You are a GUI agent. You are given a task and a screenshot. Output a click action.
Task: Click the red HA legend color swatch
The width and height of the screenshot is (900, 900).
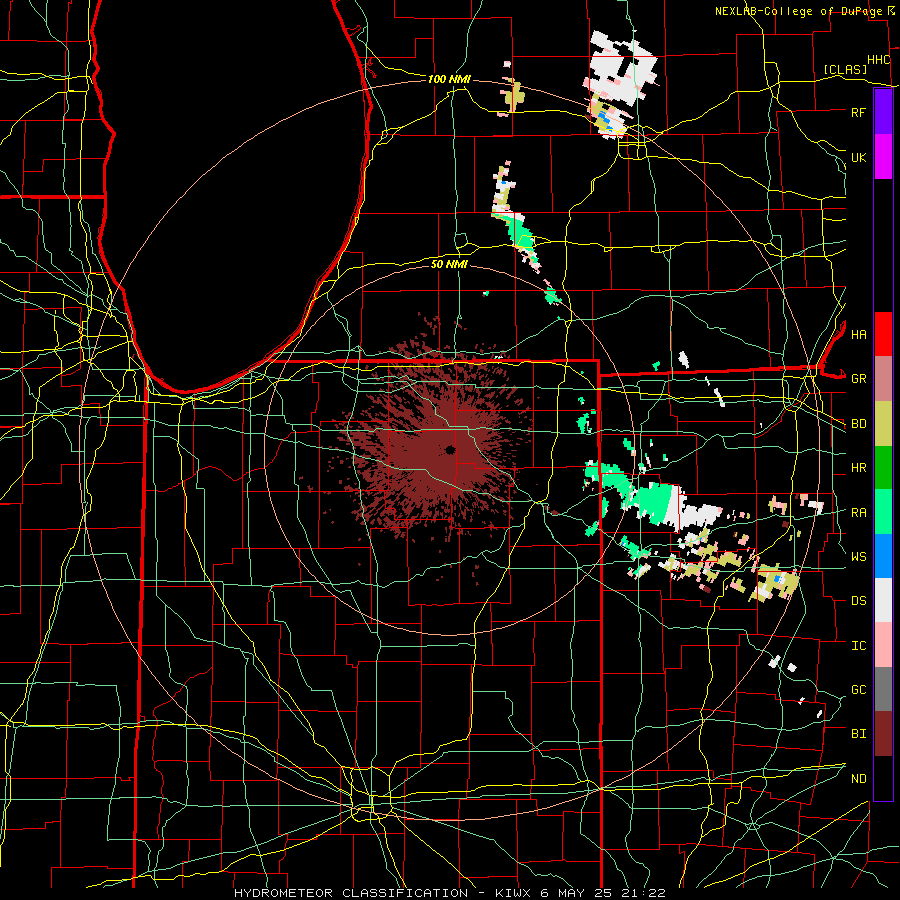(x=883, y=334)
